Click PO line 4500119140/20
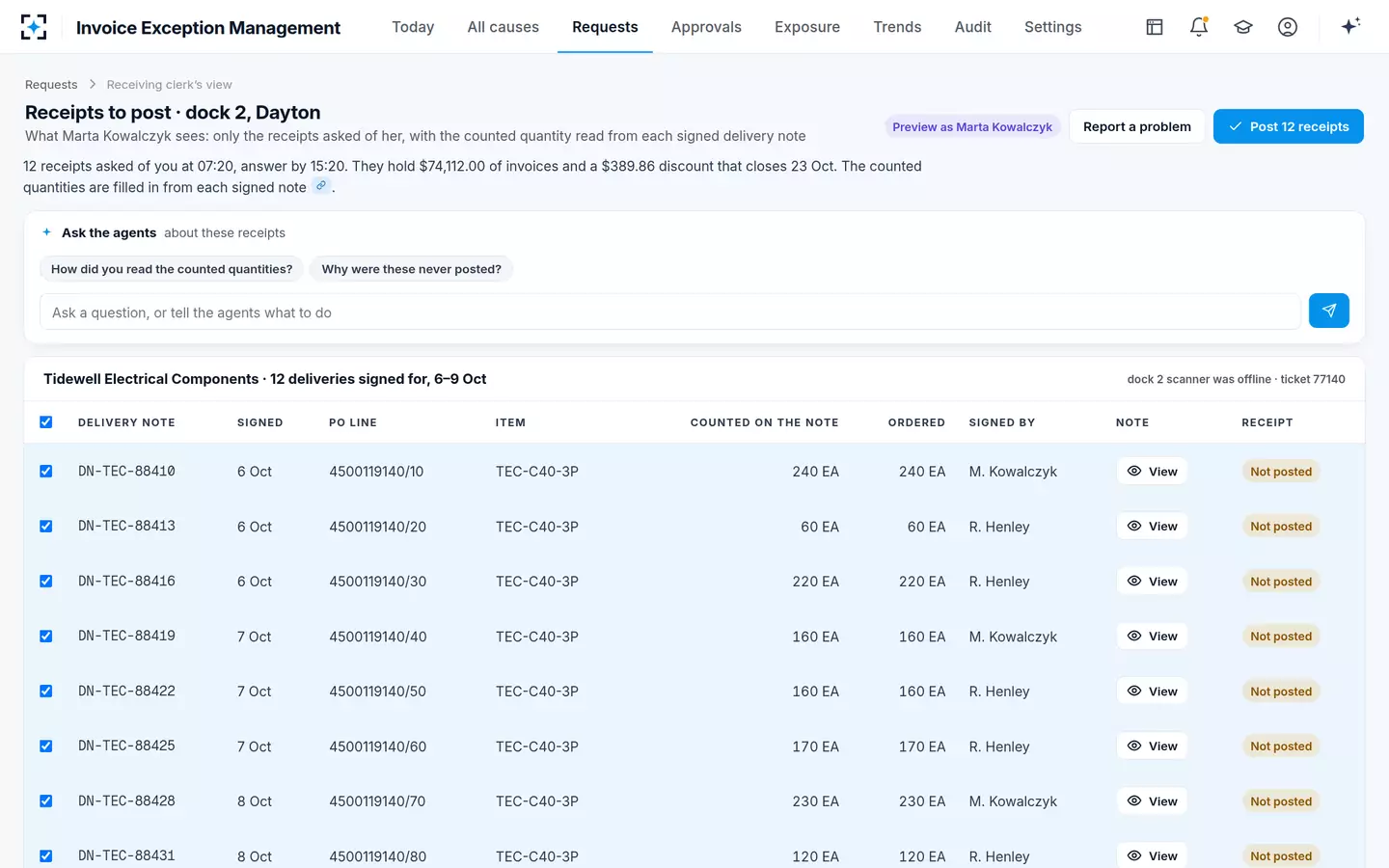The width and height of the screenshot is (1389, 868). 377,527
